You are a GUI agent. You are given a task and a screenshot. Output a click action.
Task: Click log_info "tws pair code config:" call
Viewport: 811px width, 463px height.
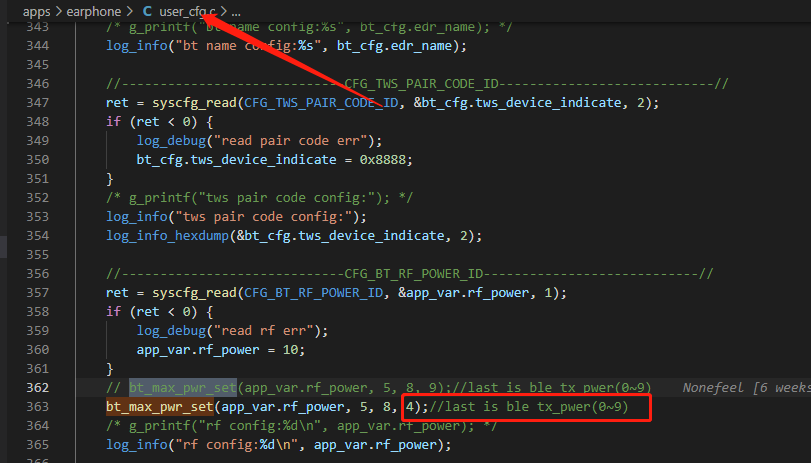click(x=236, y=216)
